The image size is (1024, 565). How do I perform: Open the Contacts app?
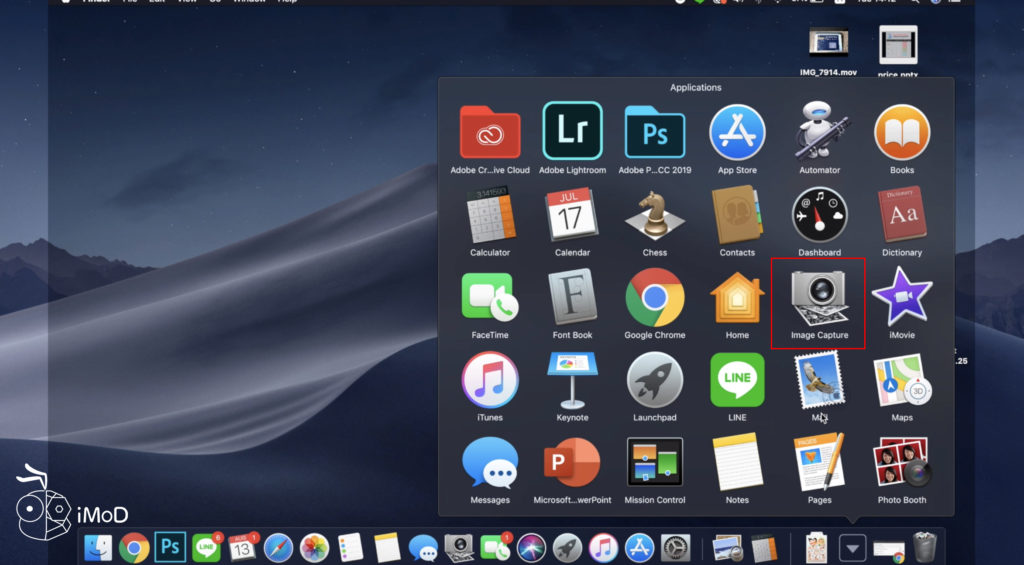click(737, 215)
